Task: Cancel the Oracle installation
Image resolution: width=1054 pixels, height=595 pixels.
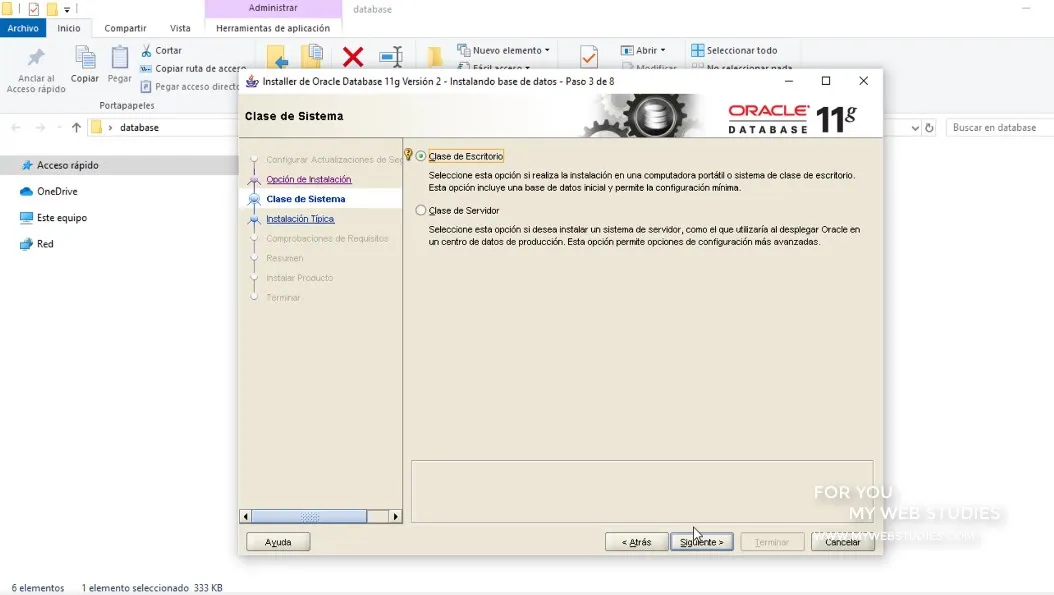Action: coord(842,542)
